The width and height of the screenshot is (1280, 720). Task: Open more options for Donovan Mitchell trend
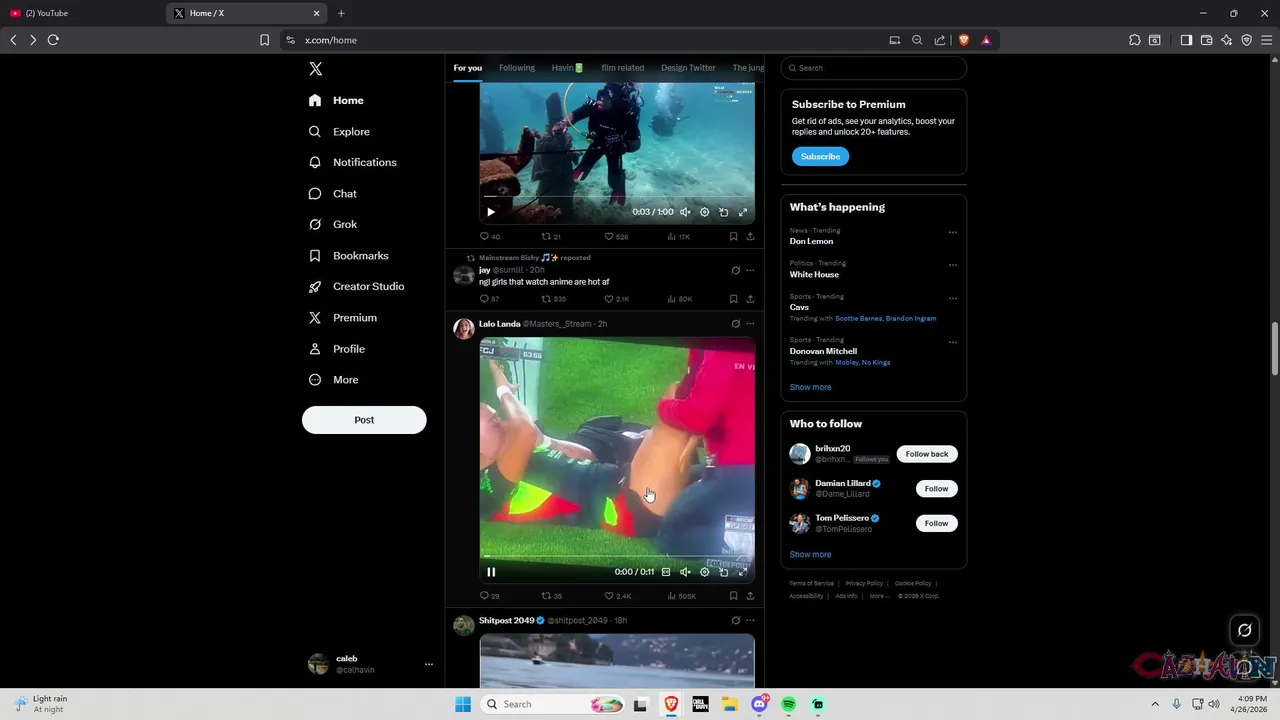point(952,342)
